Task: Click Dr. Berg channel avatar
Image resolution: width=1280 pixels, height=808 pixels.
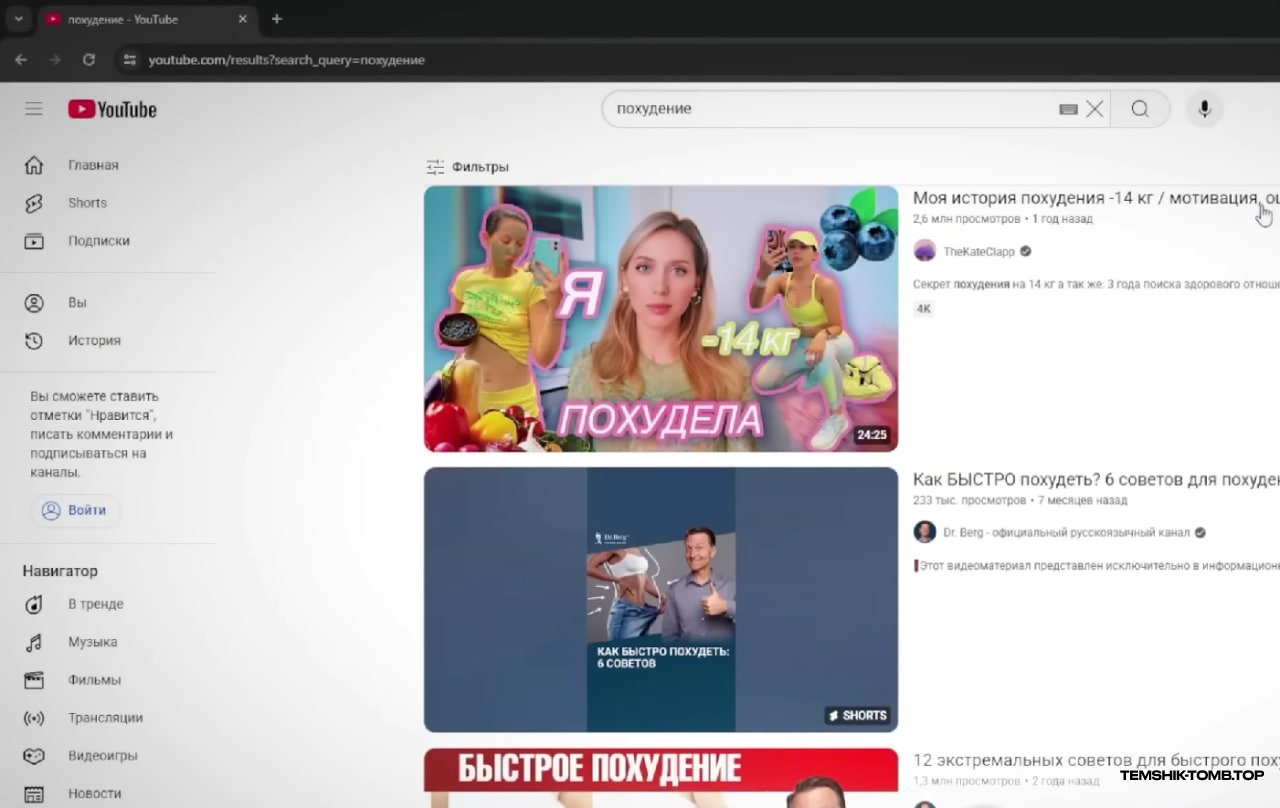Action: tap(925, 532)
